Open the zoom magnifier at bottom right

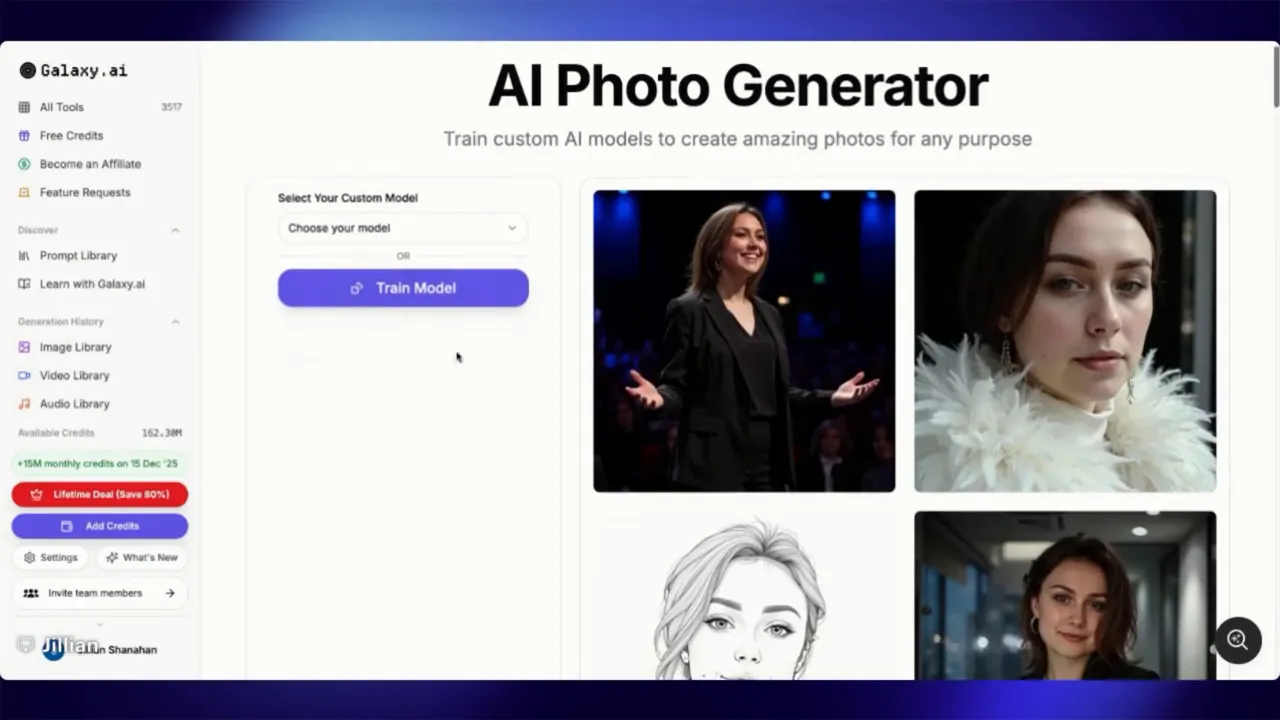click(1237, 640)
